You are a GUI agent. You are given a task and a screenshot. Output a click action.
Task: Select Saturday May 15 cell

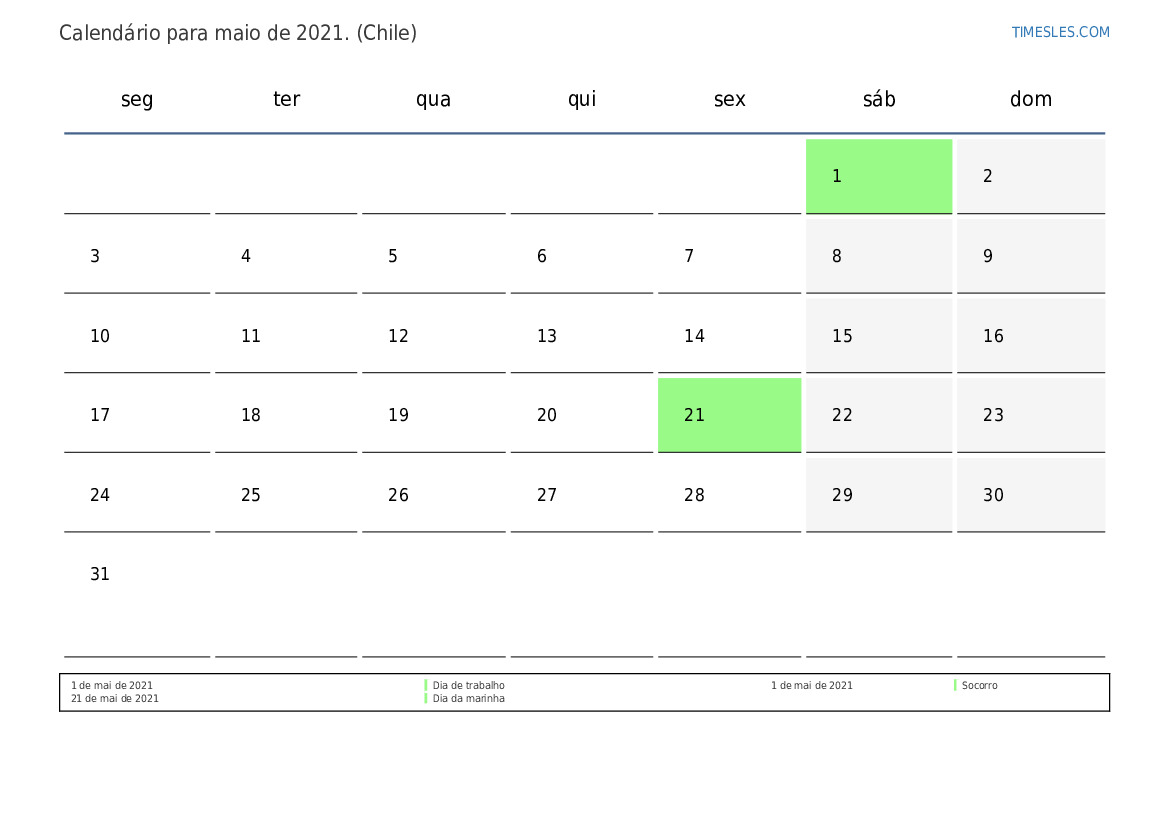878,336
